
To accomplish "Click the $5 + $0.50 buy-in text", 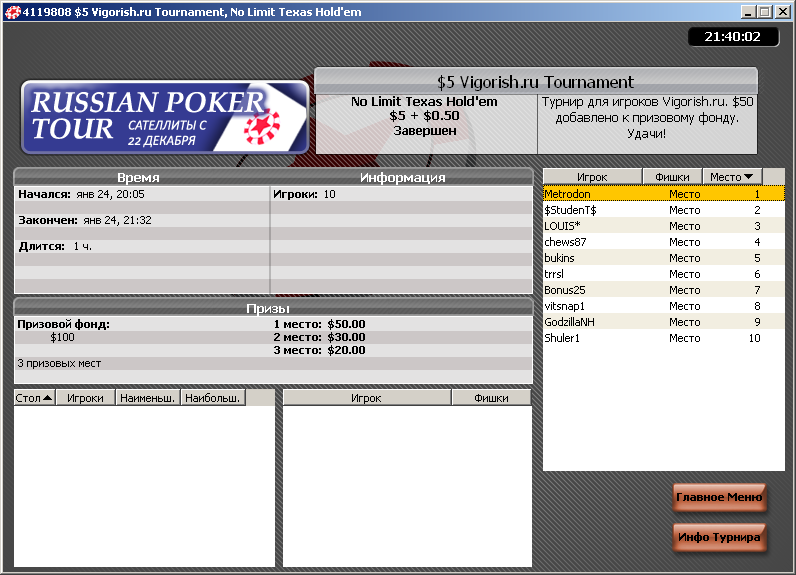I will point(424,116).
